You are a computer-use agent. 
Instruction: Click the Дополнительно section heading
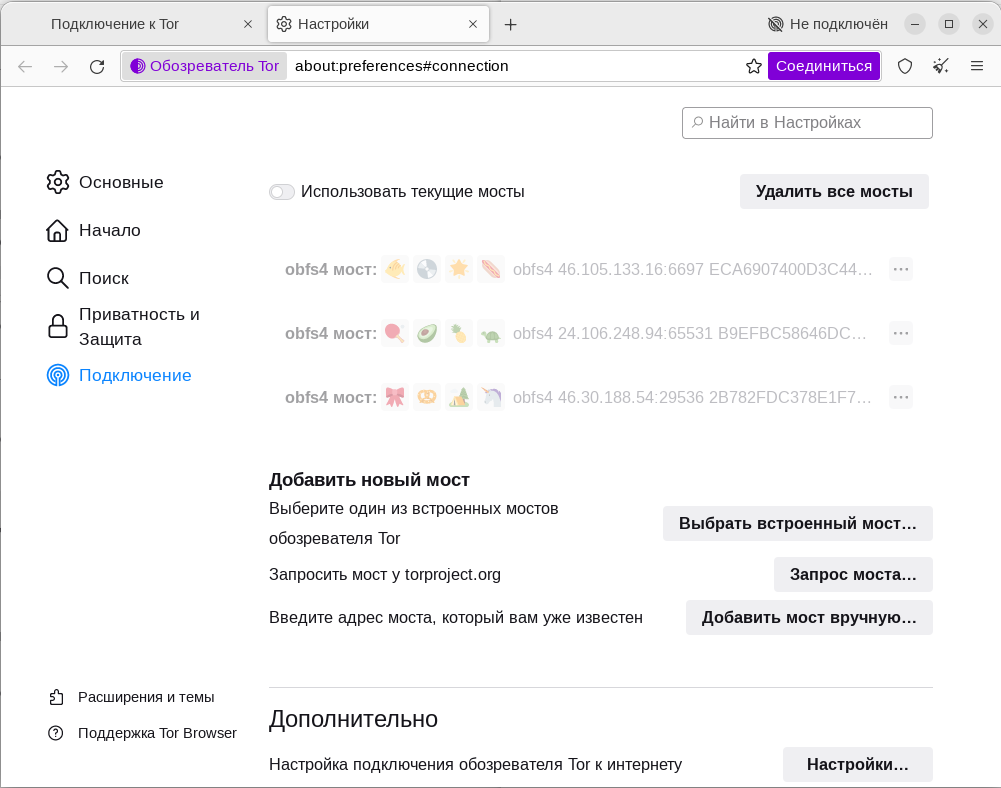click(x=353, y=719)
